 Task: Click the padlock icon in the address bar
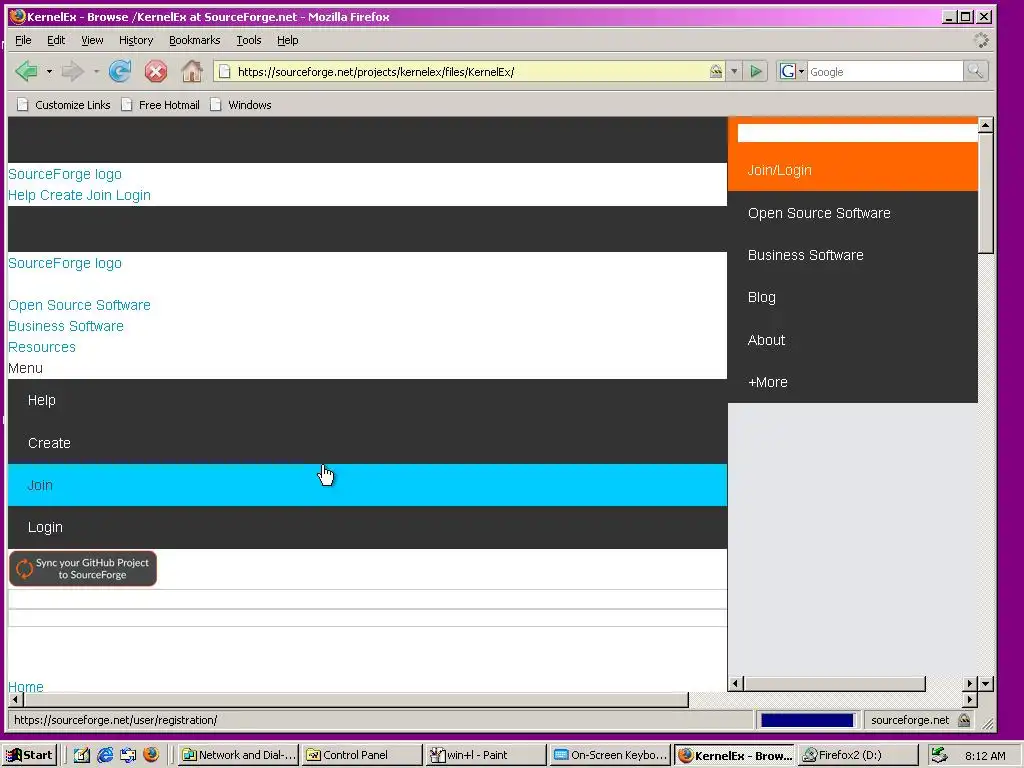716,71
